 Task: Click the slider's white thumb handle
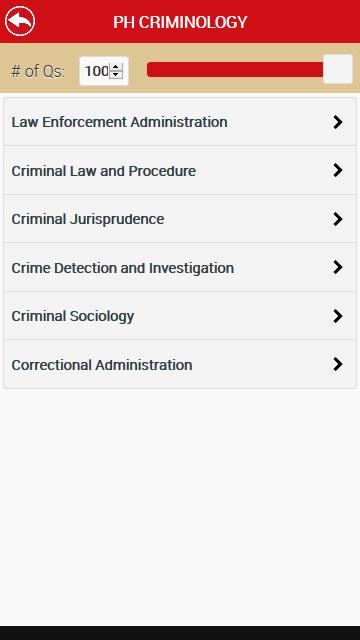point(338,69)
